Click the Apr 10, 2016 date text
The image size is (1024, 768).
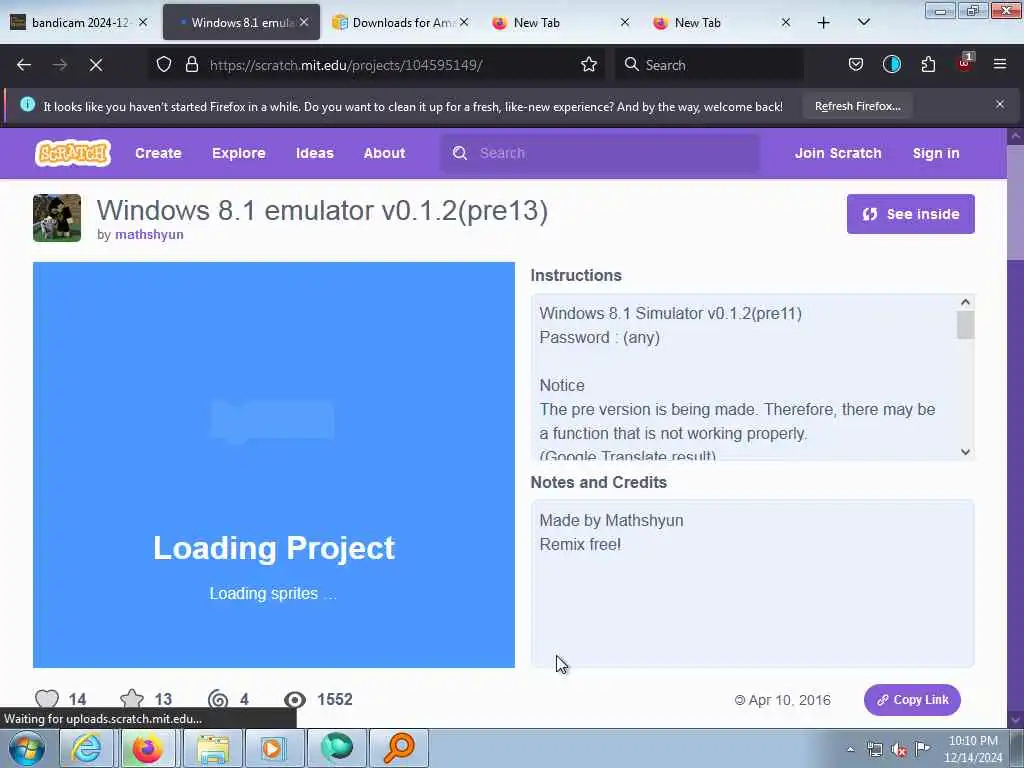789,700
